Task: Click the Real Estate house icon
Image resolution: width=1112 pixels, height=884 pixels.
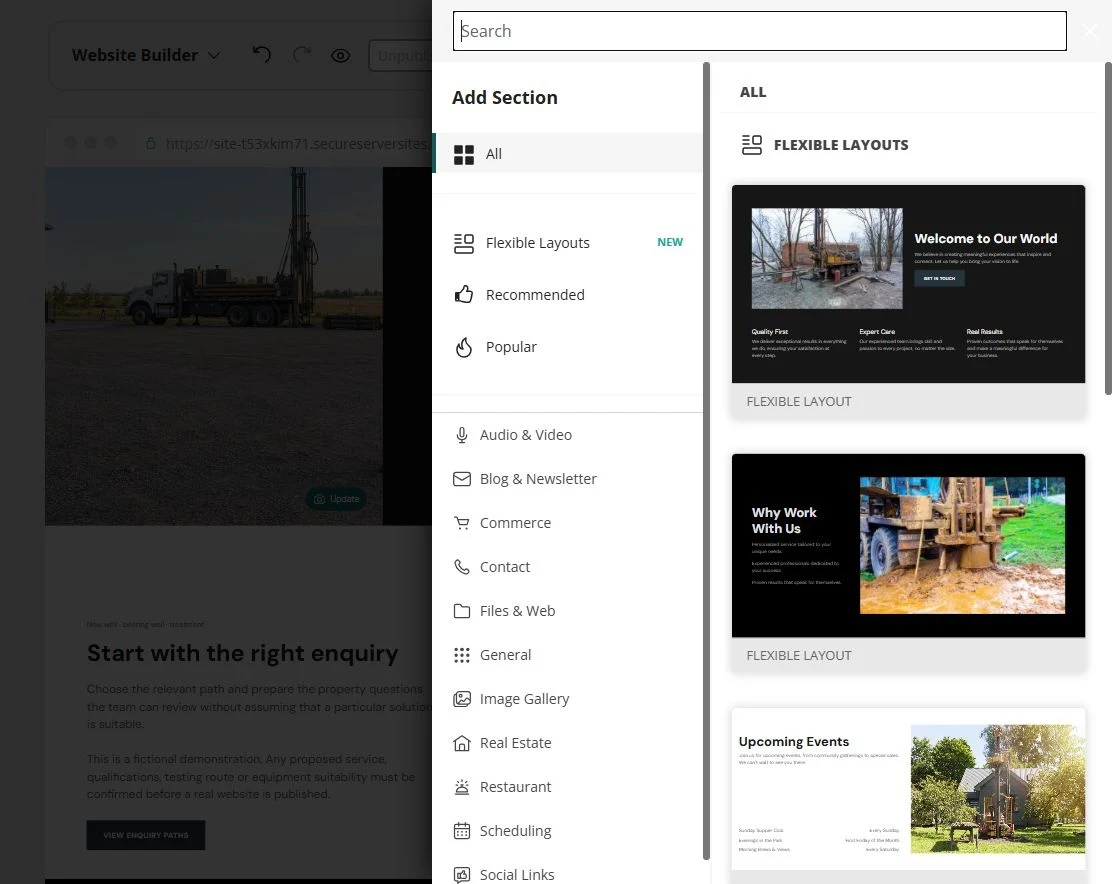Action: tap(462, 743)
